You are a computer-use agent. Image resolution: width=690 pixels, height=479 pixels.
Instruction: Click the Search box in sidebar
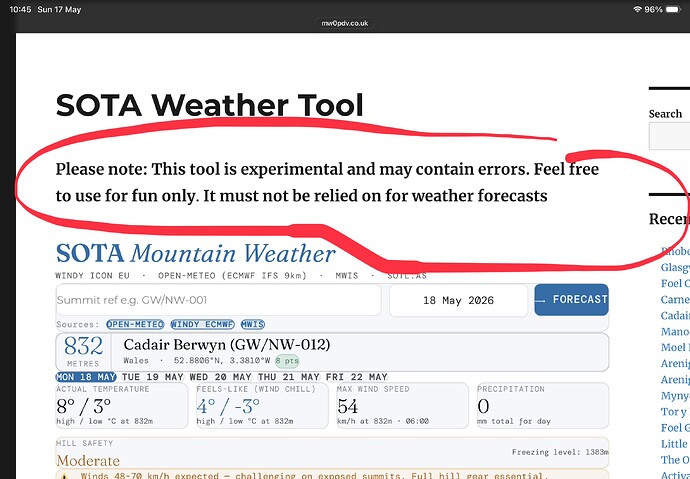pos(669,136)
